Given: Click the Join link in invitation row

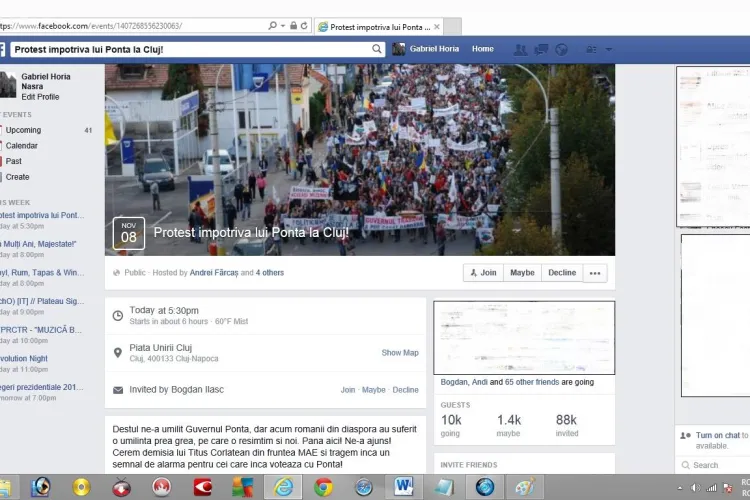Looking at the screenshot, I should [348, 390].
